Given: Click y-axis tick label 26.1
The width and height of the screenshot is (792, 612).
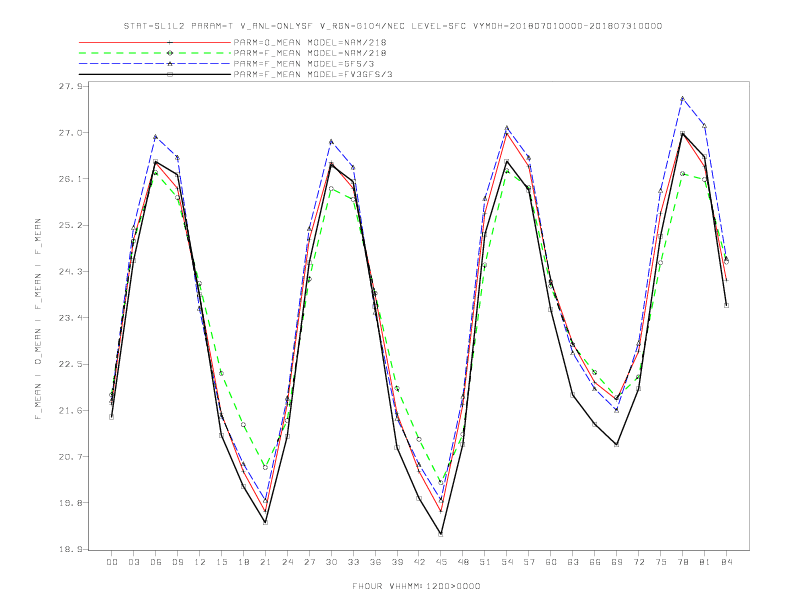Looking at the screenshot, I should click(71, 179).
